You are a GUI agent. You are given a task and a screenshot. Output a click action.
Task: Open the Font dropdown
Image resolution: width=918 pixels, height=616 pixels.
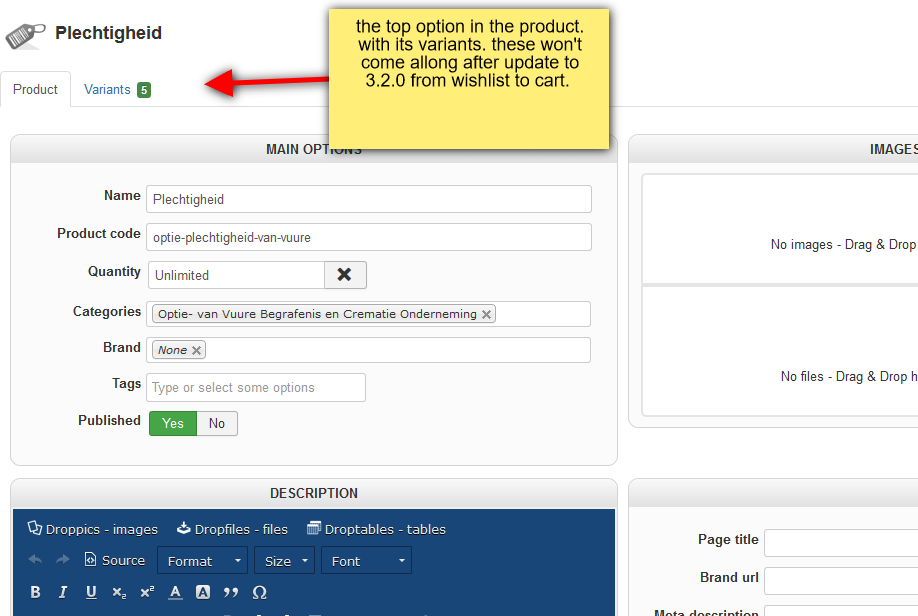coord(366,560)
